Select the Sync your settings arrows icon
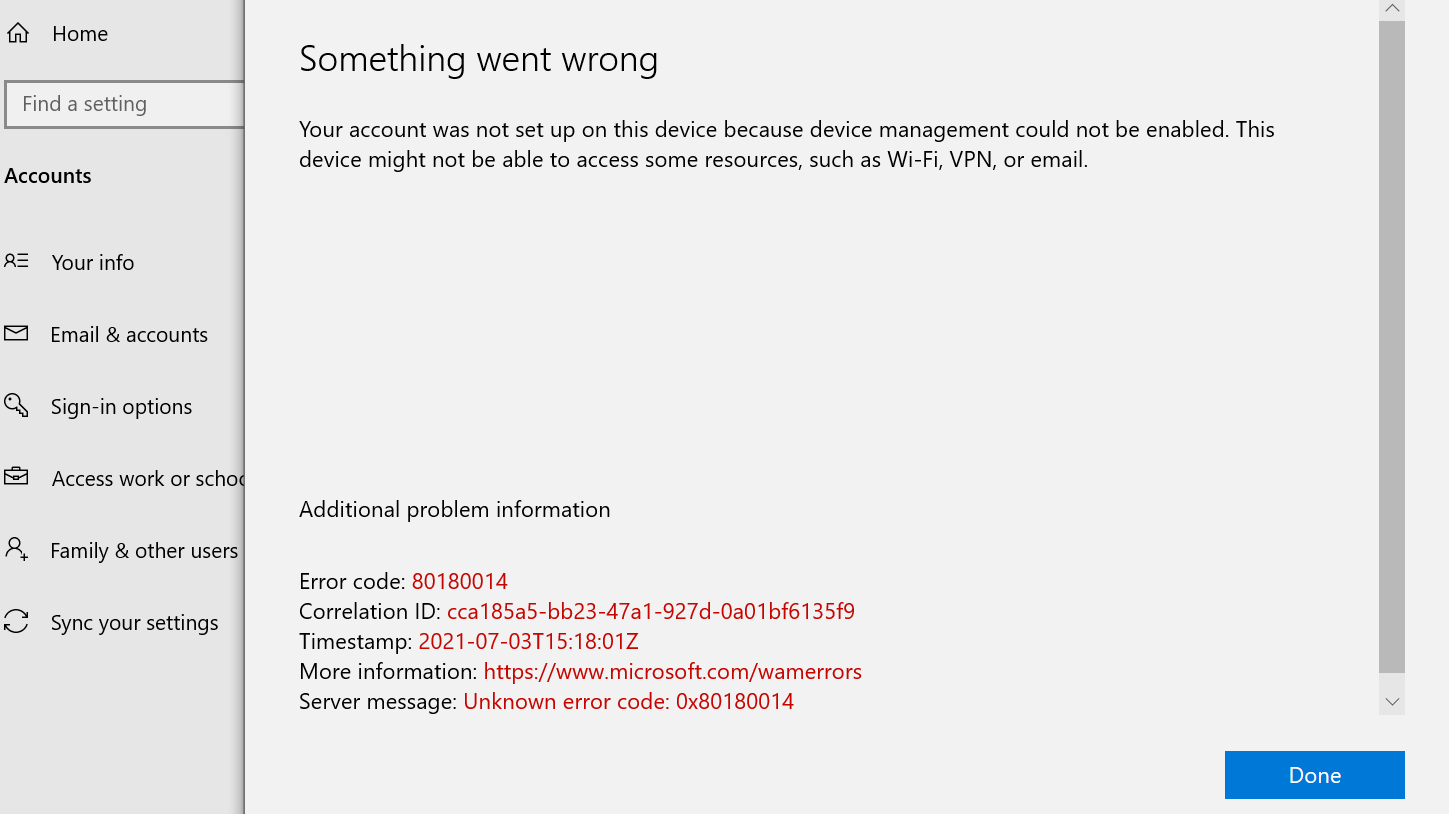Image resolution: width=1449 pixels, height=814 pixels. click(x=16, y=621)
